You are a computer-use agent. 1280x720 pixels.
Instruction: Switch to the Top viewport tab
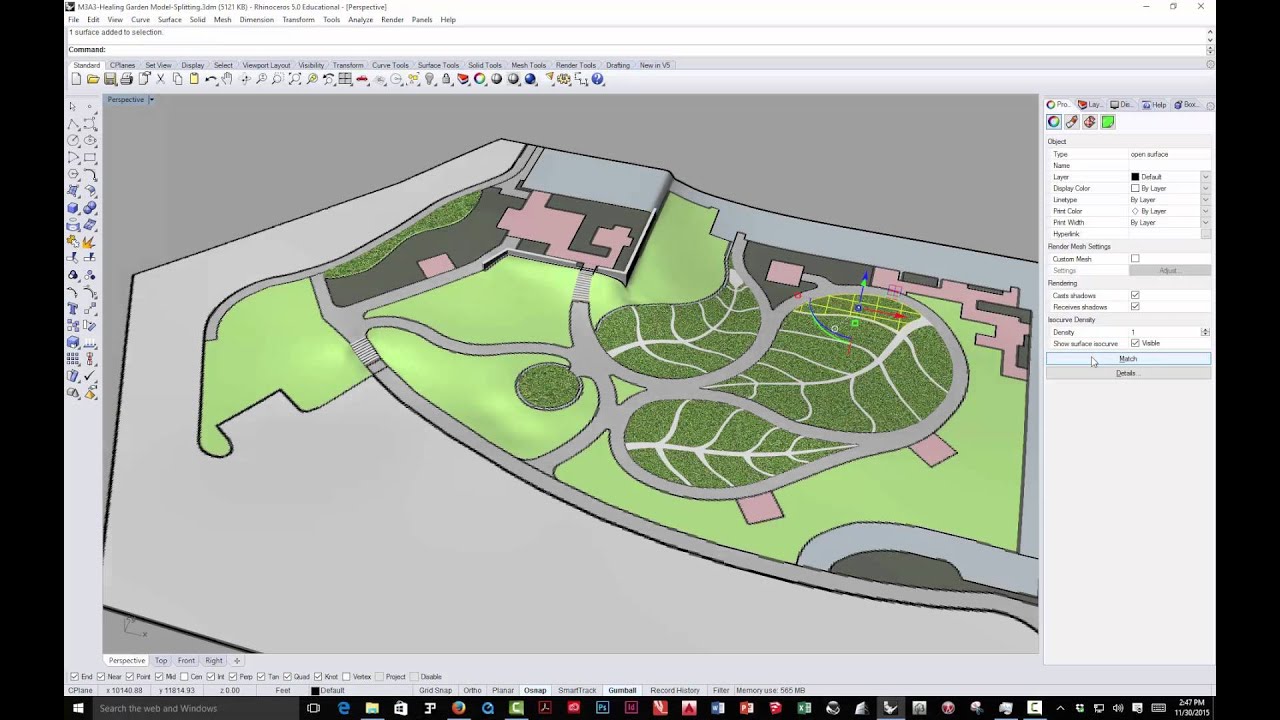[x=161, y=661]
